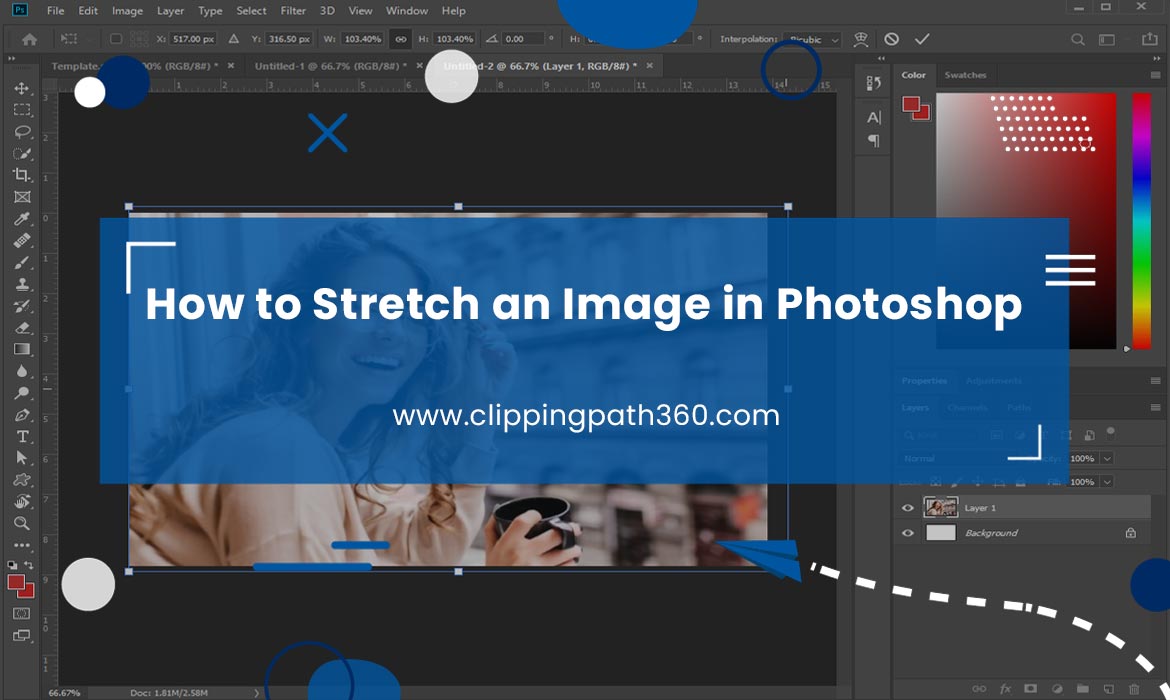
Task: Reset default foreground and background colors
Action: click(13, 565)
